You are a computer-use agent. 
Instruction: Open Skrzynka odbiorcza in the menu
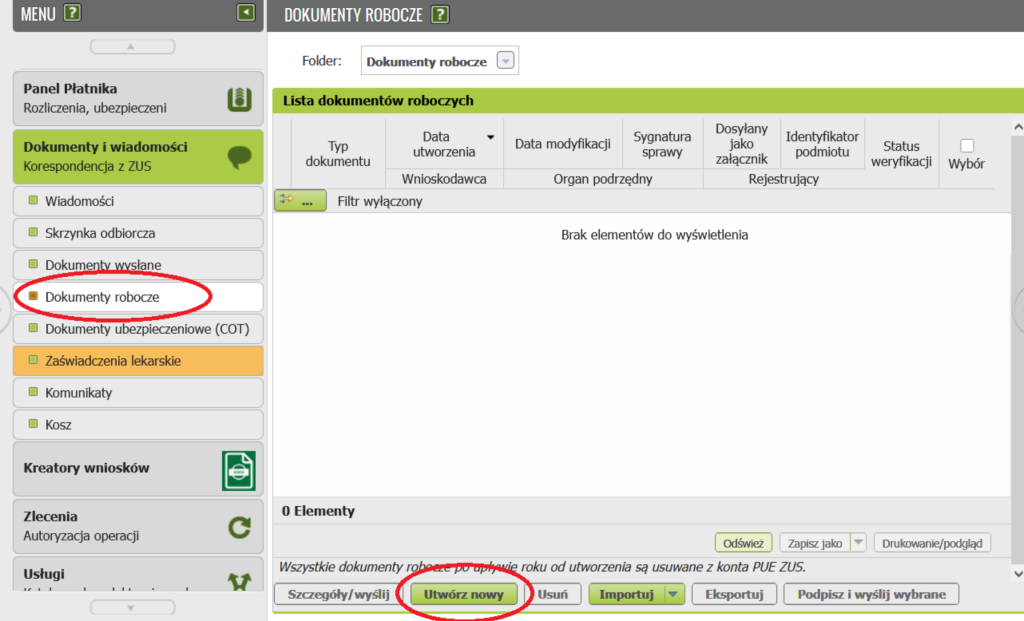click(x=100, y=233)
